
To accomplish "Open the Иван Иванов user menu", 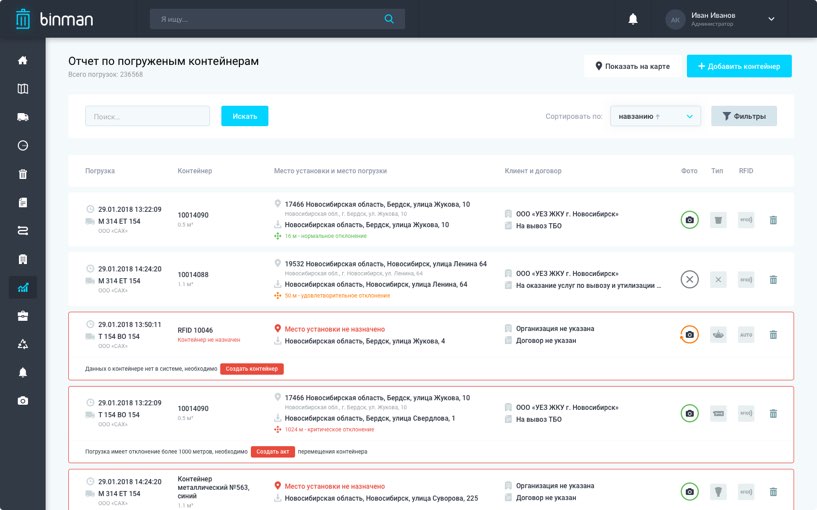I will coord(721,19).
